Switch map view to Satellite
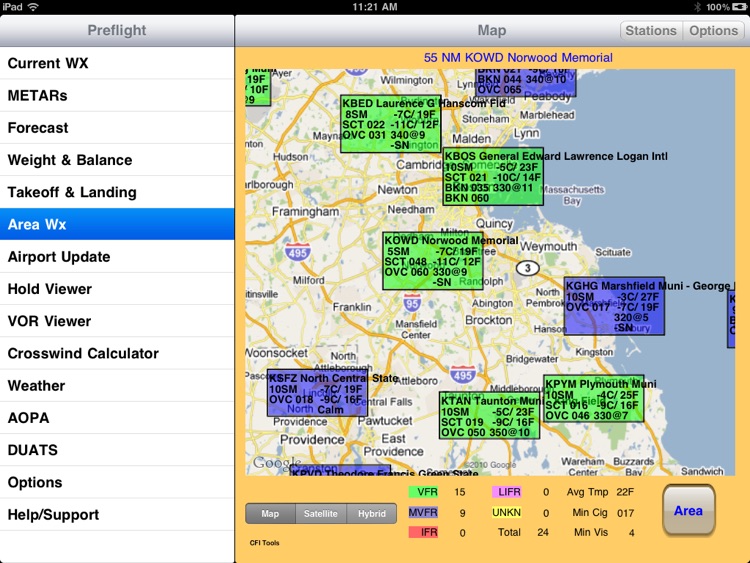The width and height of the screenshot is (750, 563). coord(321,514)
